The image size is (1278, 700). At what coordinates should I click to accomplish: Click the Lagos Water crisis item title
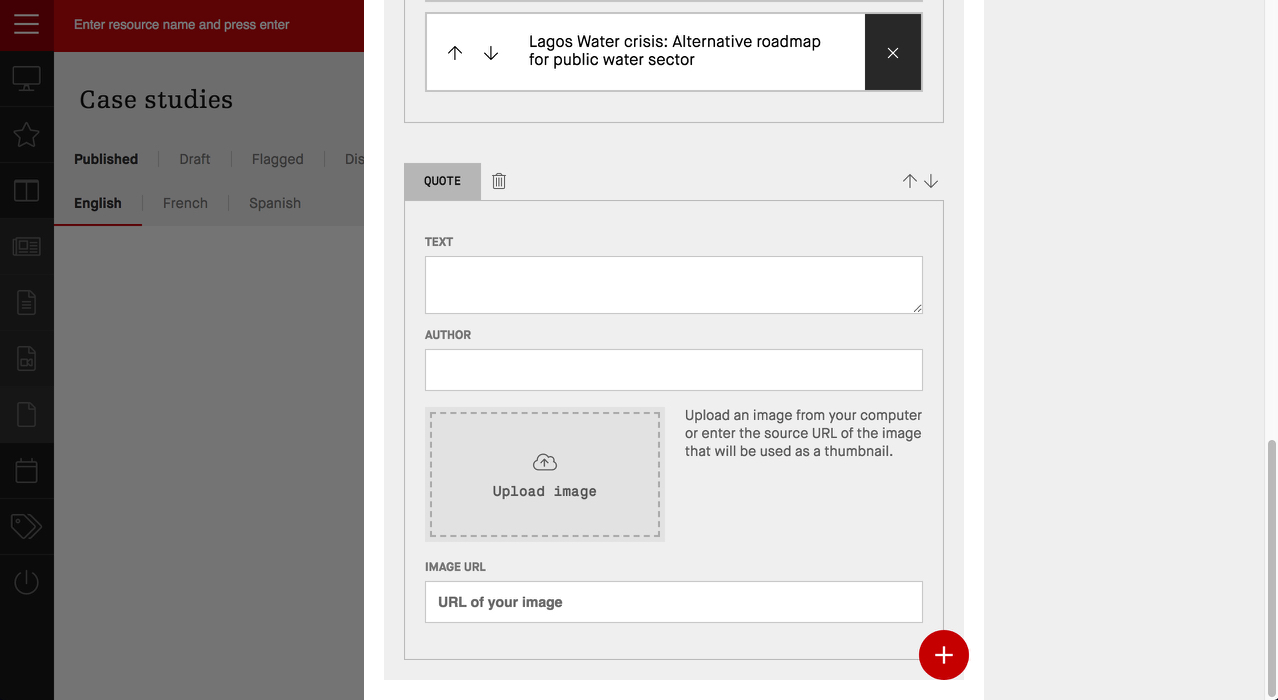pyautogui.click(x=675, y=51)
